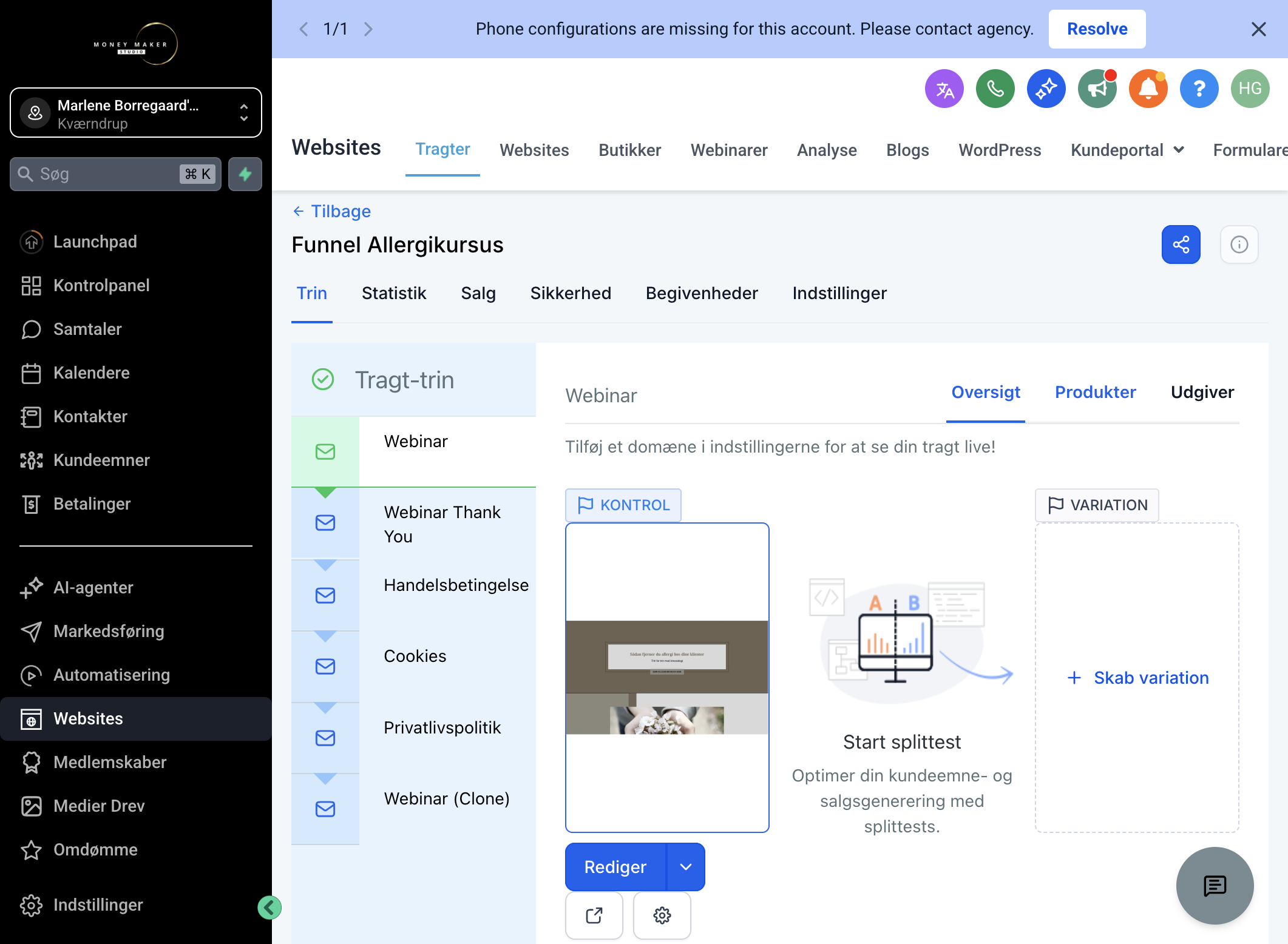
Task: Open the Rediger button dropdown arrow
Action: pos(686,867)
